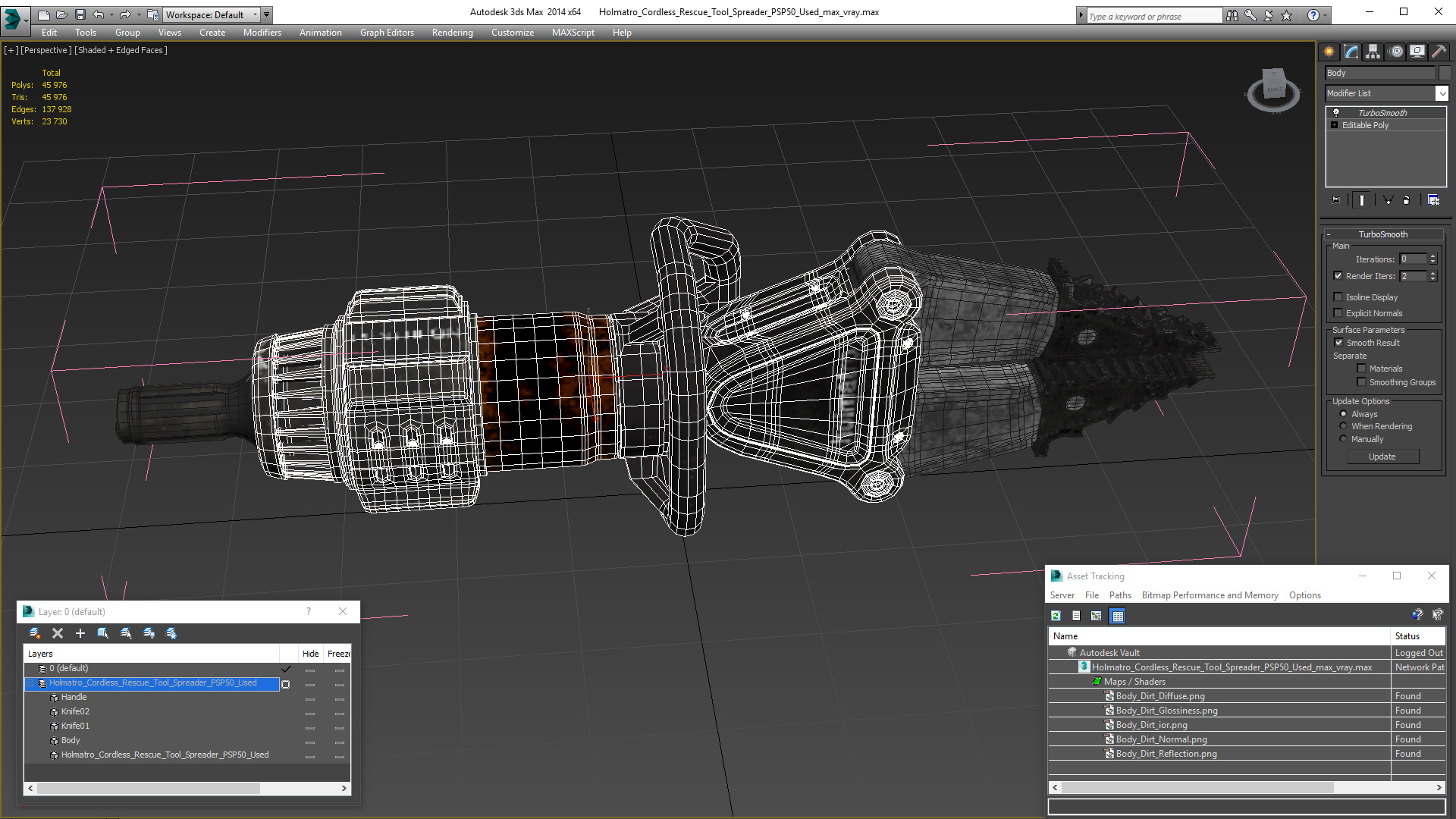This screenshot has width=1456, height=819.
Task: Collapse the TurboSmooth rollout header
Action: pyautogui.click(x=1382, y=234)
